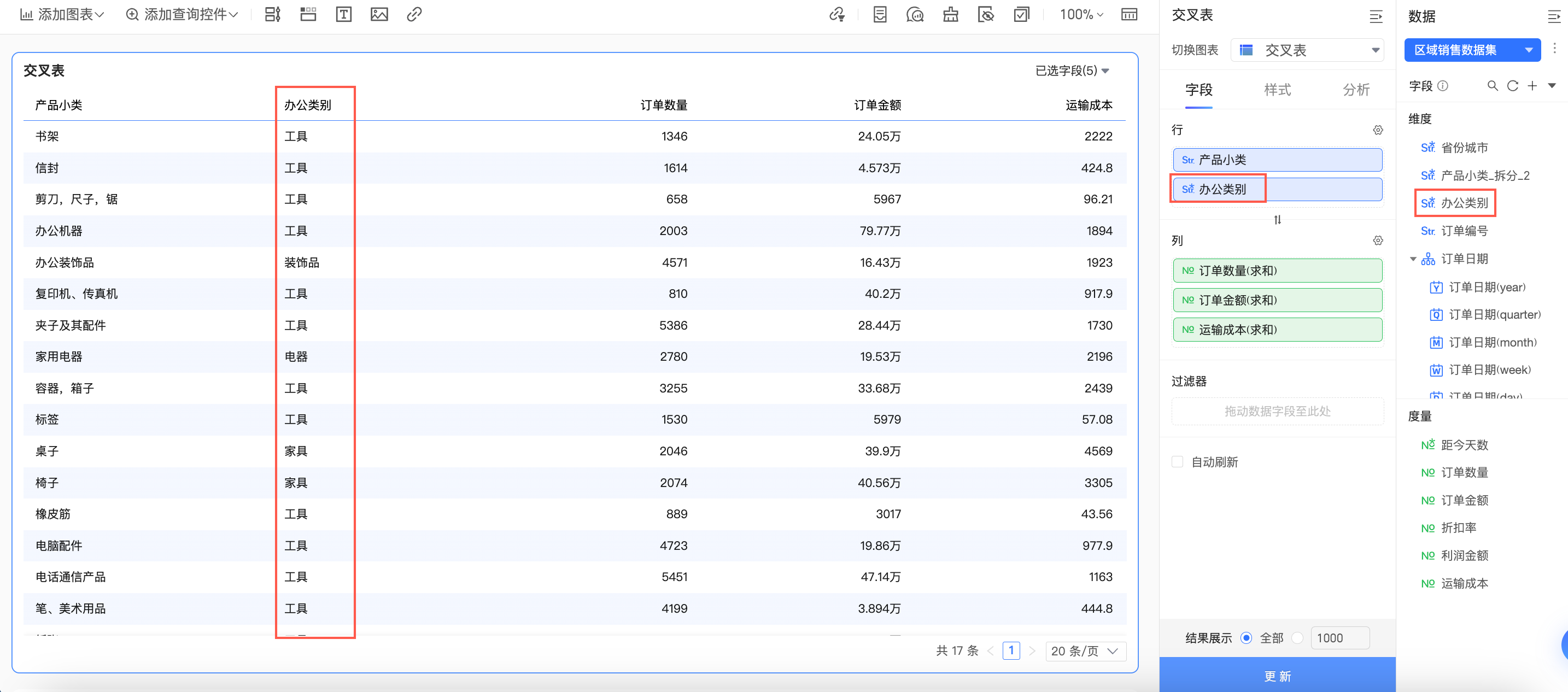This screenshot has height=692, width=1568.
Task: Swap rows and columns arrow icon
Action: [1277, 220]
